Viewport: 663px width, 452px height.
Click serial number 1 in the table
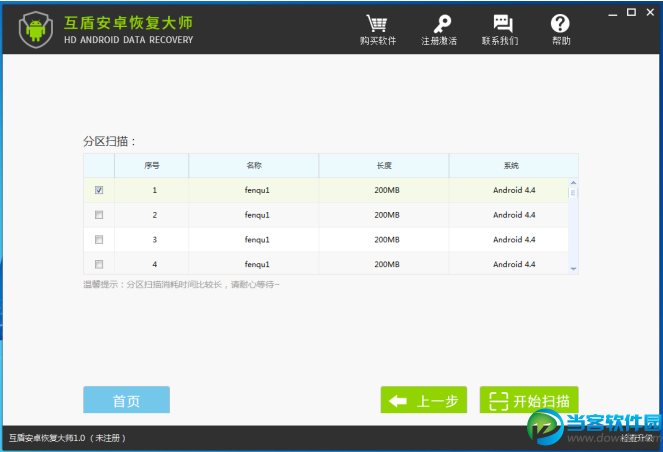155,190
